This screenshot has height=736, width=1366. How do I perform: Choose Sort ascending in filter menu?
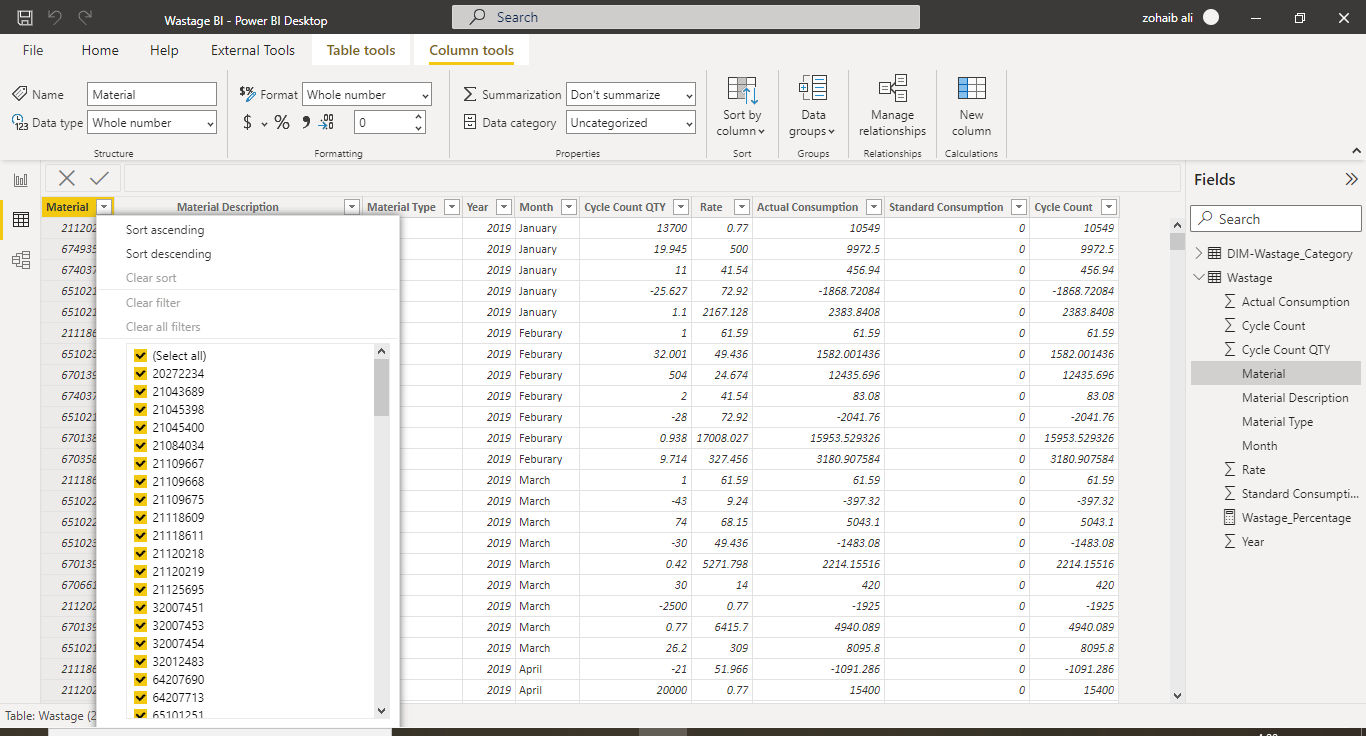[165, 230]
